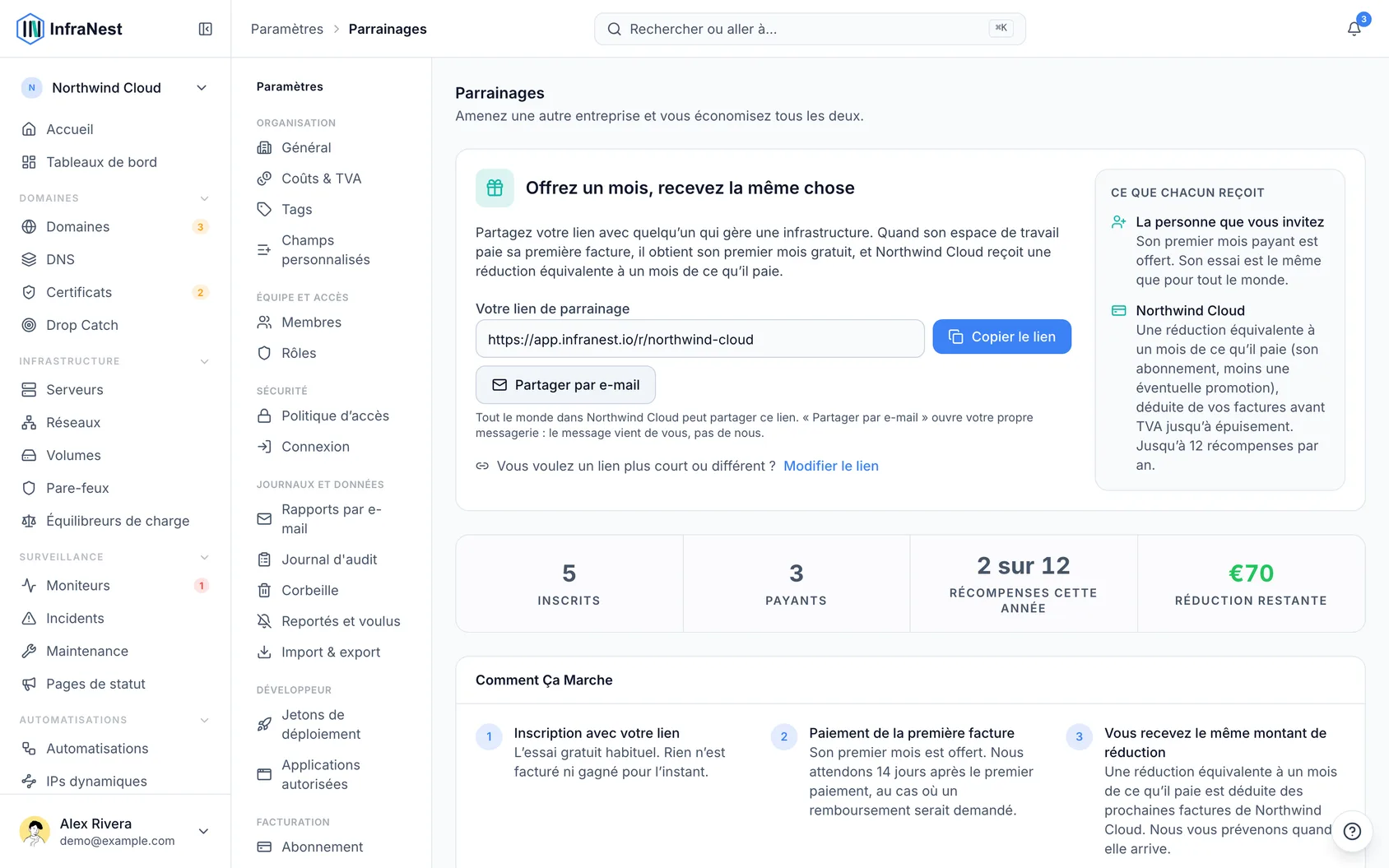Click the Équilibreurs de charge scale icon
The image size is (1389, 868).
(x=29, y=521)
